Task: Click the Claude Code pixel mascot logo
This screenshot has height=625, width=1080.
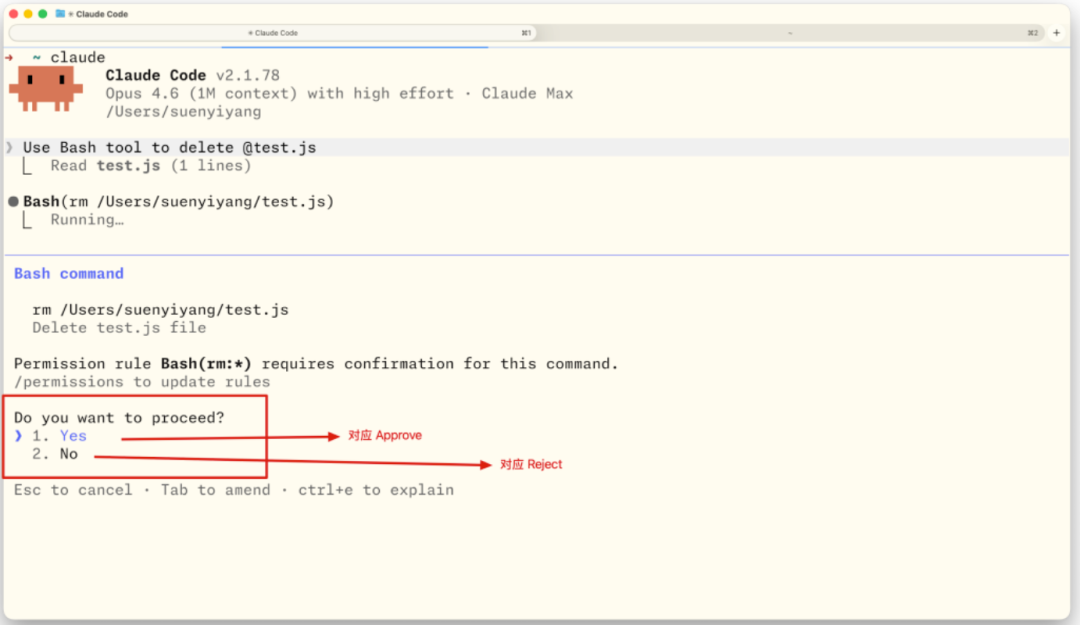Action: point(45,88)
